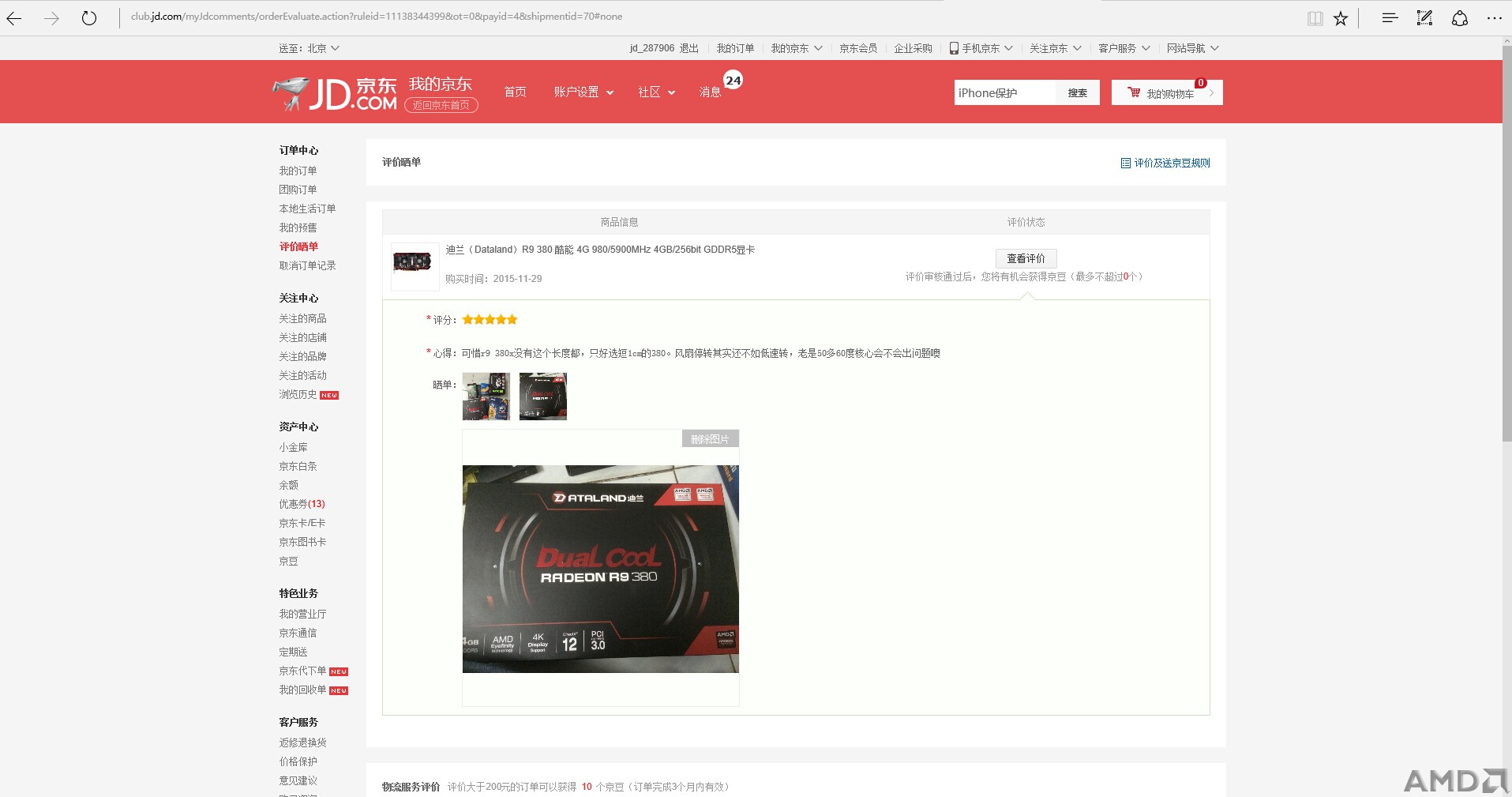The image size is (1512, 797).
Task: Click the browser address bar URL
Action: pyautogui.click(x=377, y=17)
